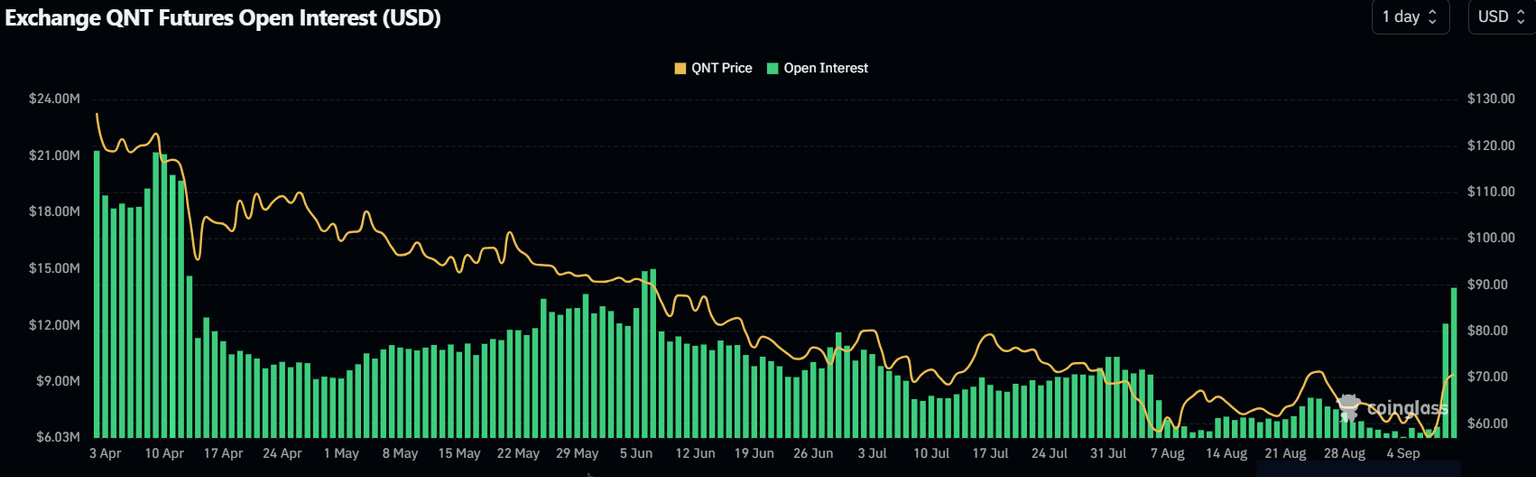Click the 3 Apr date label

[x=106, y=453]
